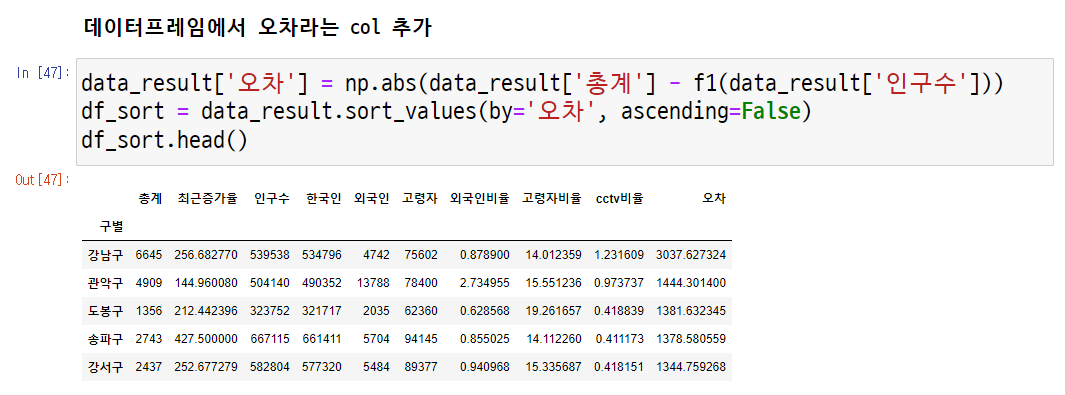This screenshot has width=1065, height=395.
Task: Click the '외국인' column header
Action: coord(372,199)
